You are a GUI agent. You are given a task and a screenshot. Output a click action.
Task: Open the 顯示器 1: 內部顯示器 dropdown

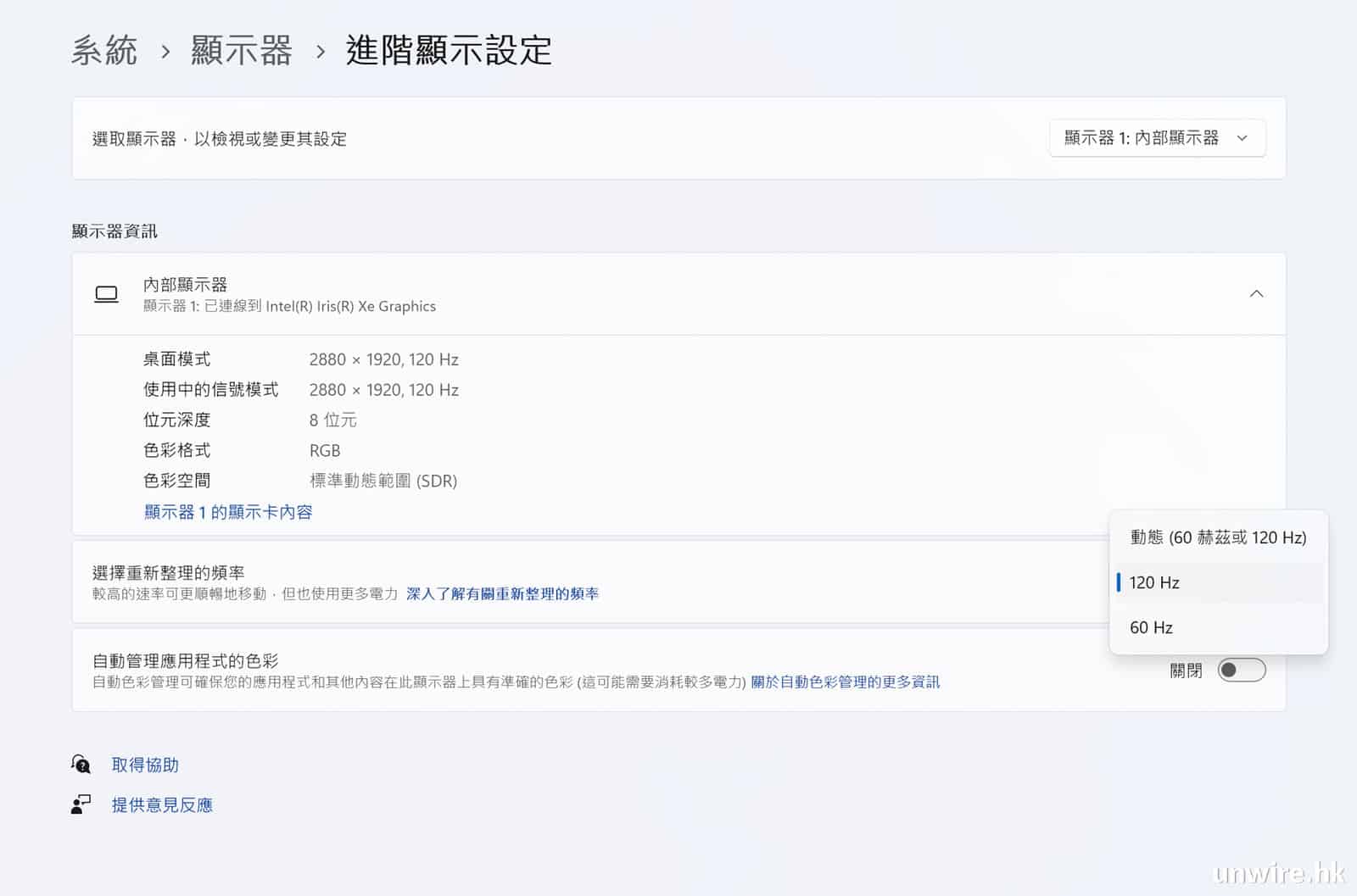1157,138
